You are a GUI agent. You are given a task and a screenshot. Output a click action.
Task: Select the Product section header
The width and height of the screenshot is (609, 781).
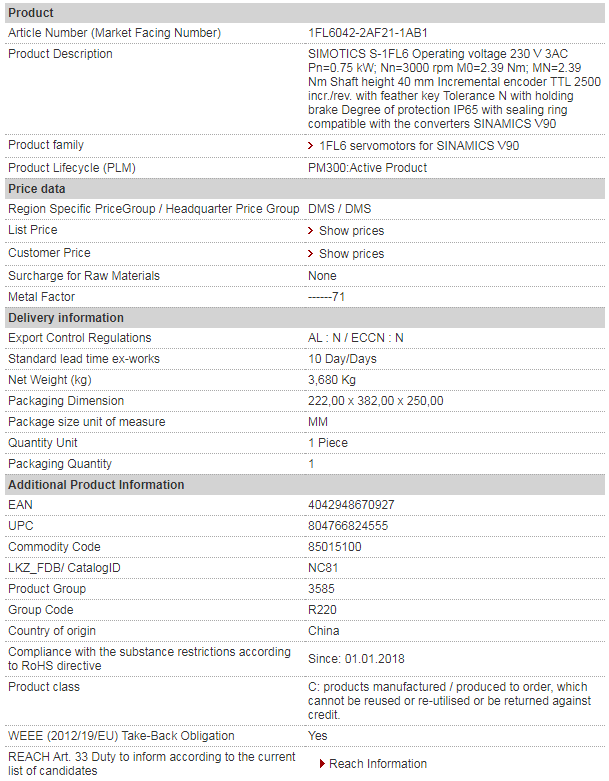click(x=305, y=13)
